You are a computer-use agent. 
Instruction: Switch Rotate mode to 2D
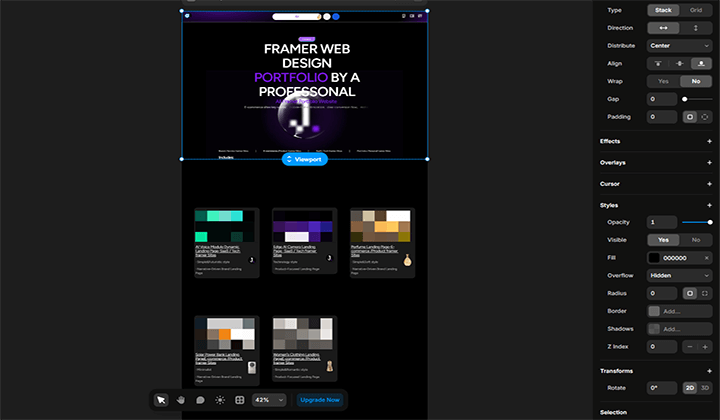pos(690,388)
